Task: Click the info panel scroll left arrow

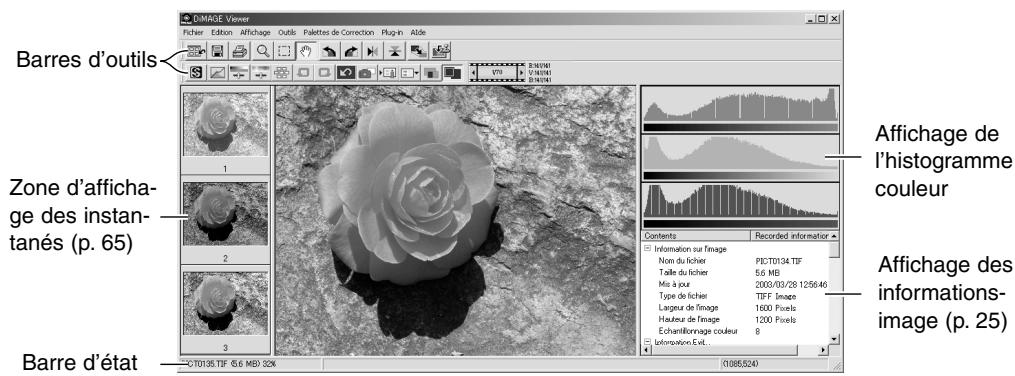Action: [x=646, y=350]
